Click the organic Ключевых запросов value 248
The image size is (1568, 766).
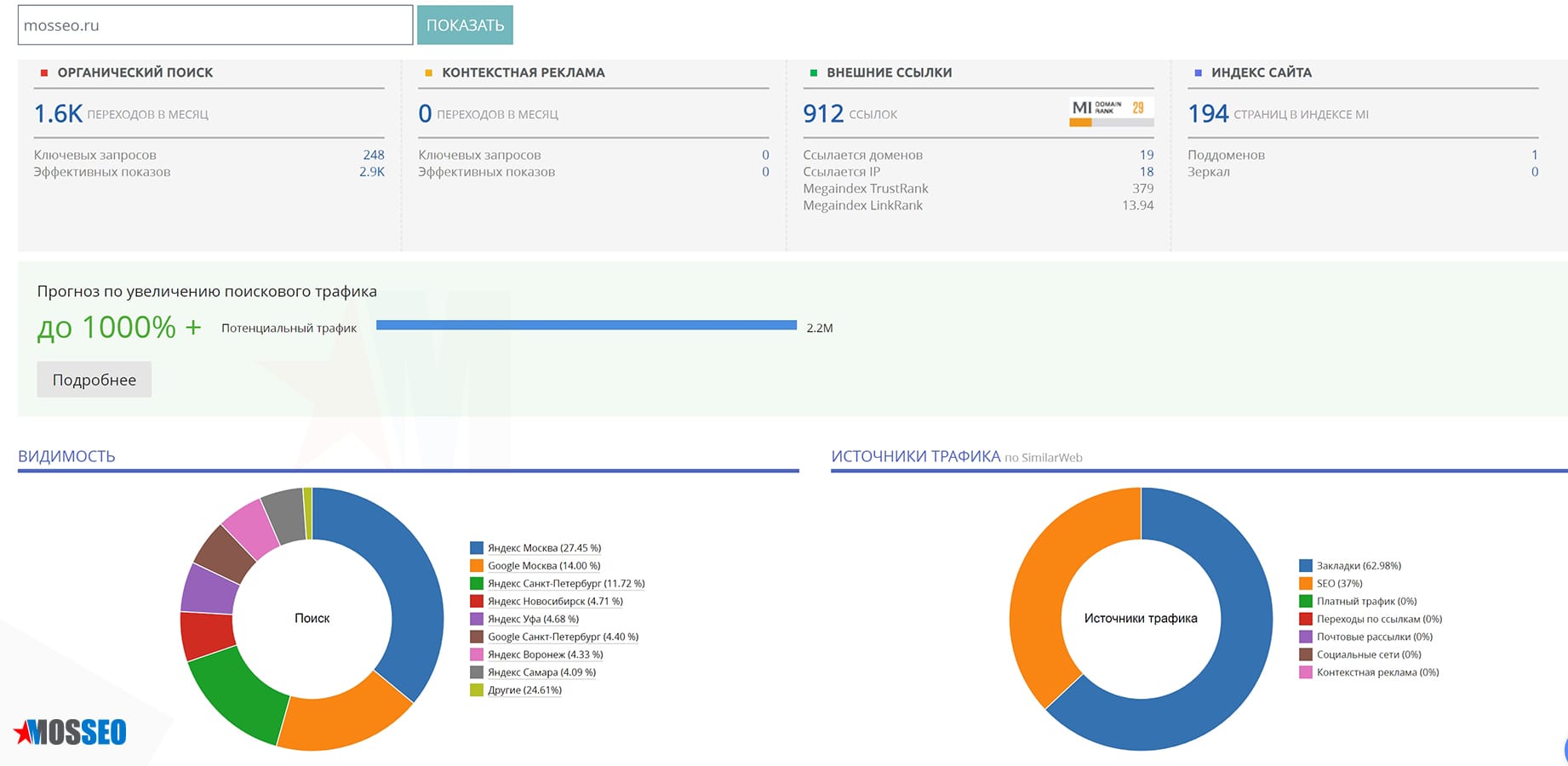[374, 155]
